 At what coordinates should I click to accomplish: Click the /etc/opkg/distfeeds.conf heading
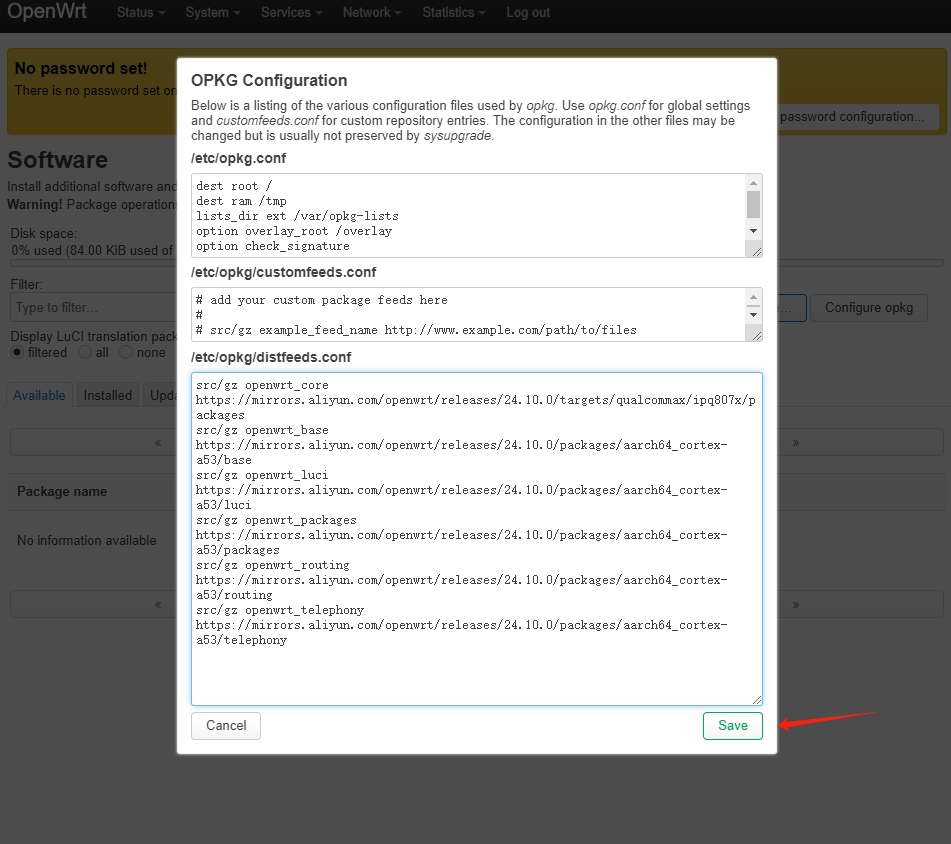coord(271,357)
